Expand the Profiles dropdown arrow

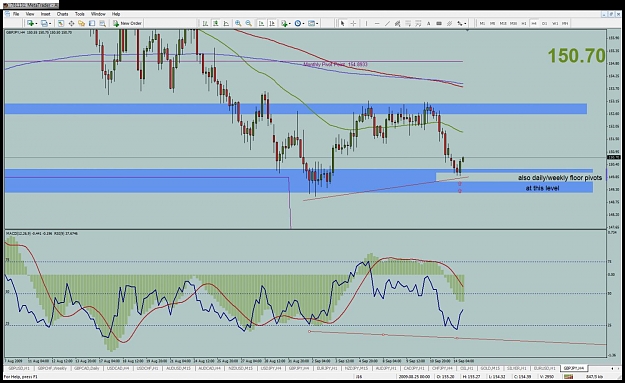coord(50,24)
